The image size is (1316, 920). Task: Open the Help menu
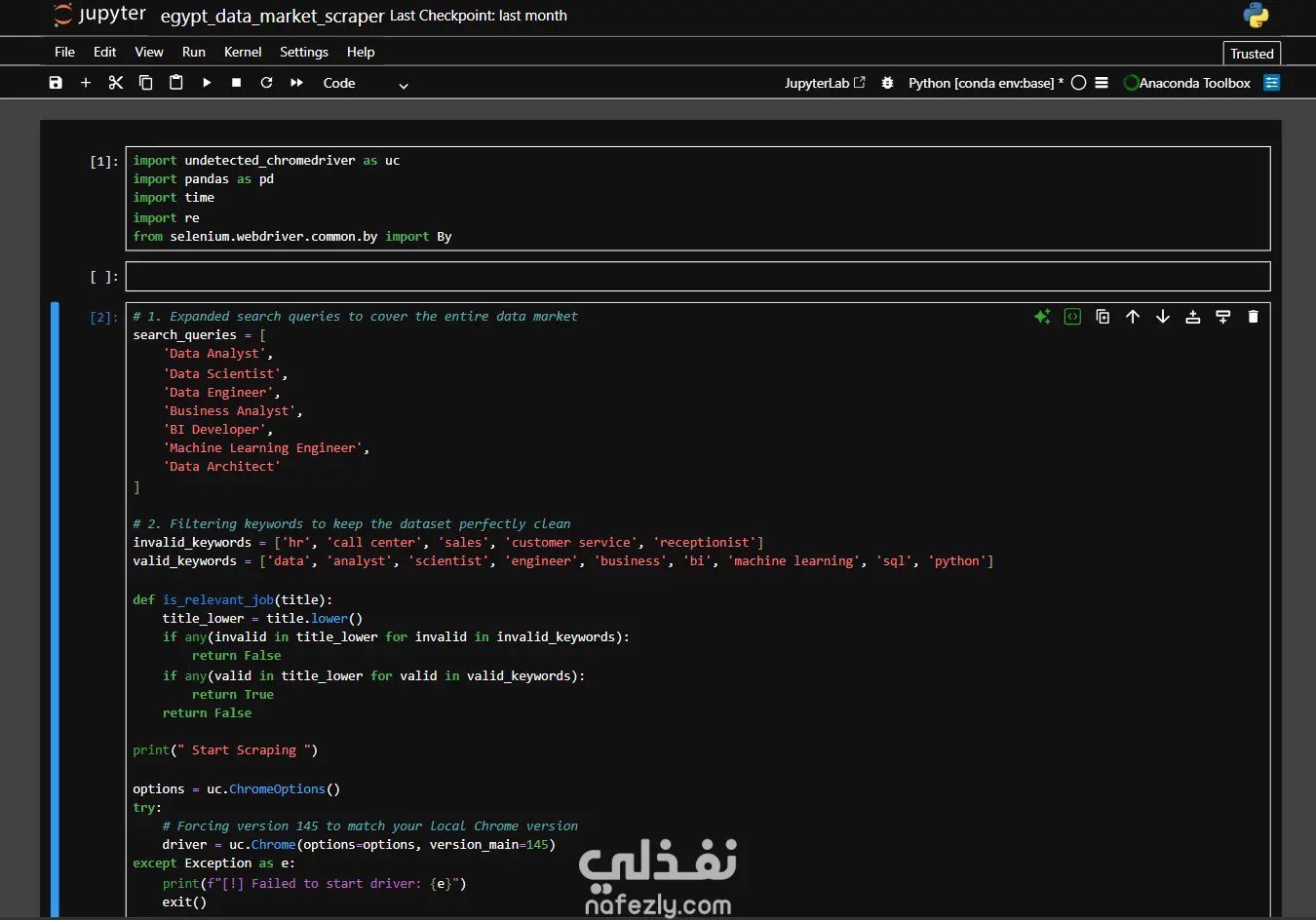(361, 52)
